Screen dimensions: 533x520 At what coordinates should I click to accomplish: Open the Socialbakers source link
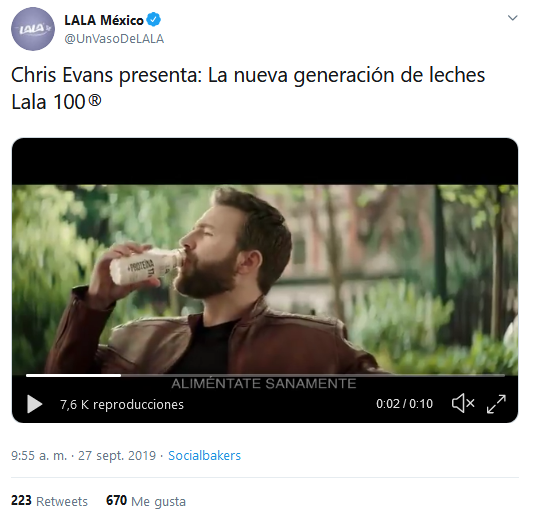click(204, 455)
